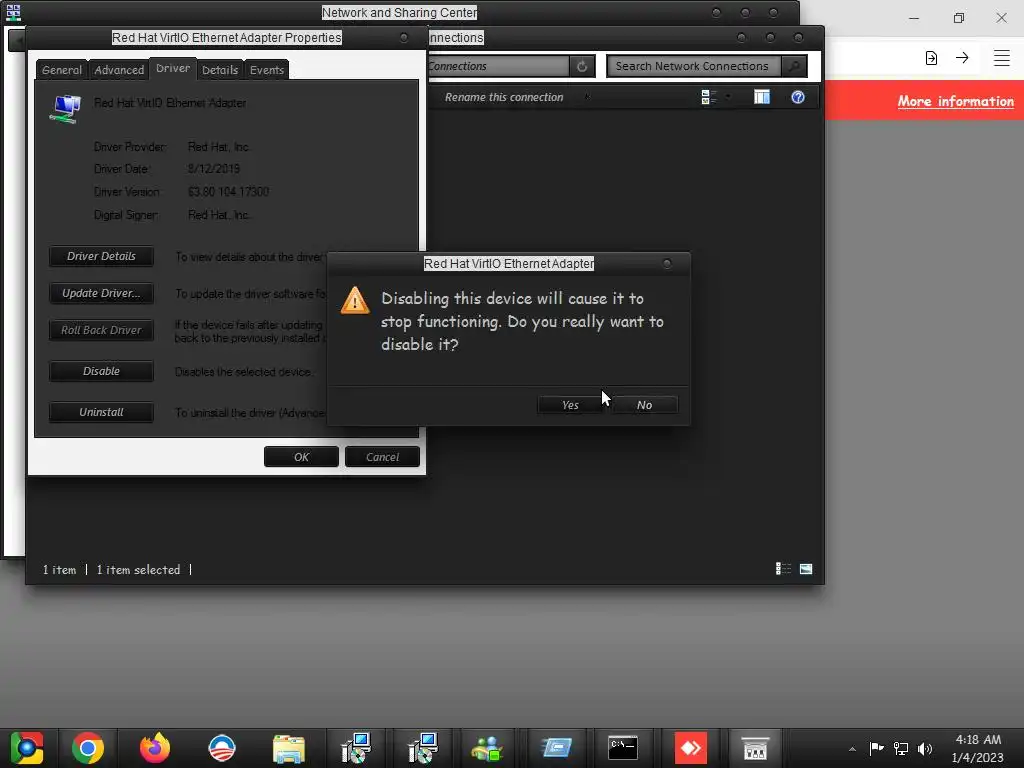Close the disable warning dialog
This screenshot has height=768, width=1024.
click(x=667, y=264)
